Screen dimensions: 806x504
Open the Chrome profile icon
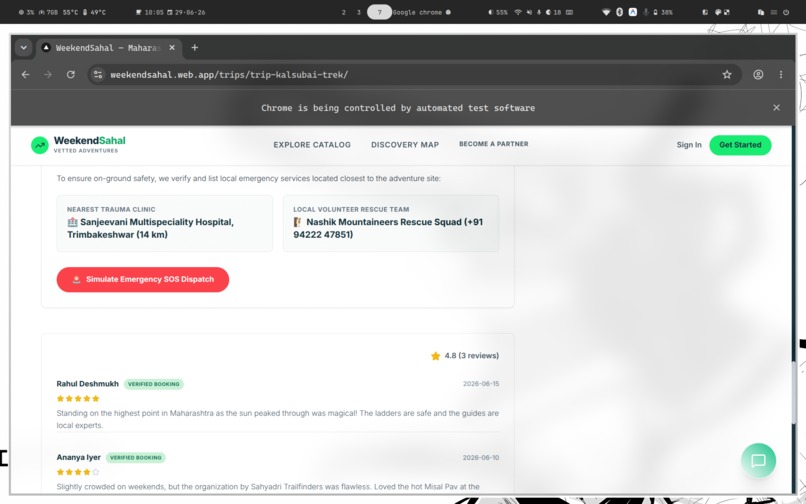(x=758, y=75)
